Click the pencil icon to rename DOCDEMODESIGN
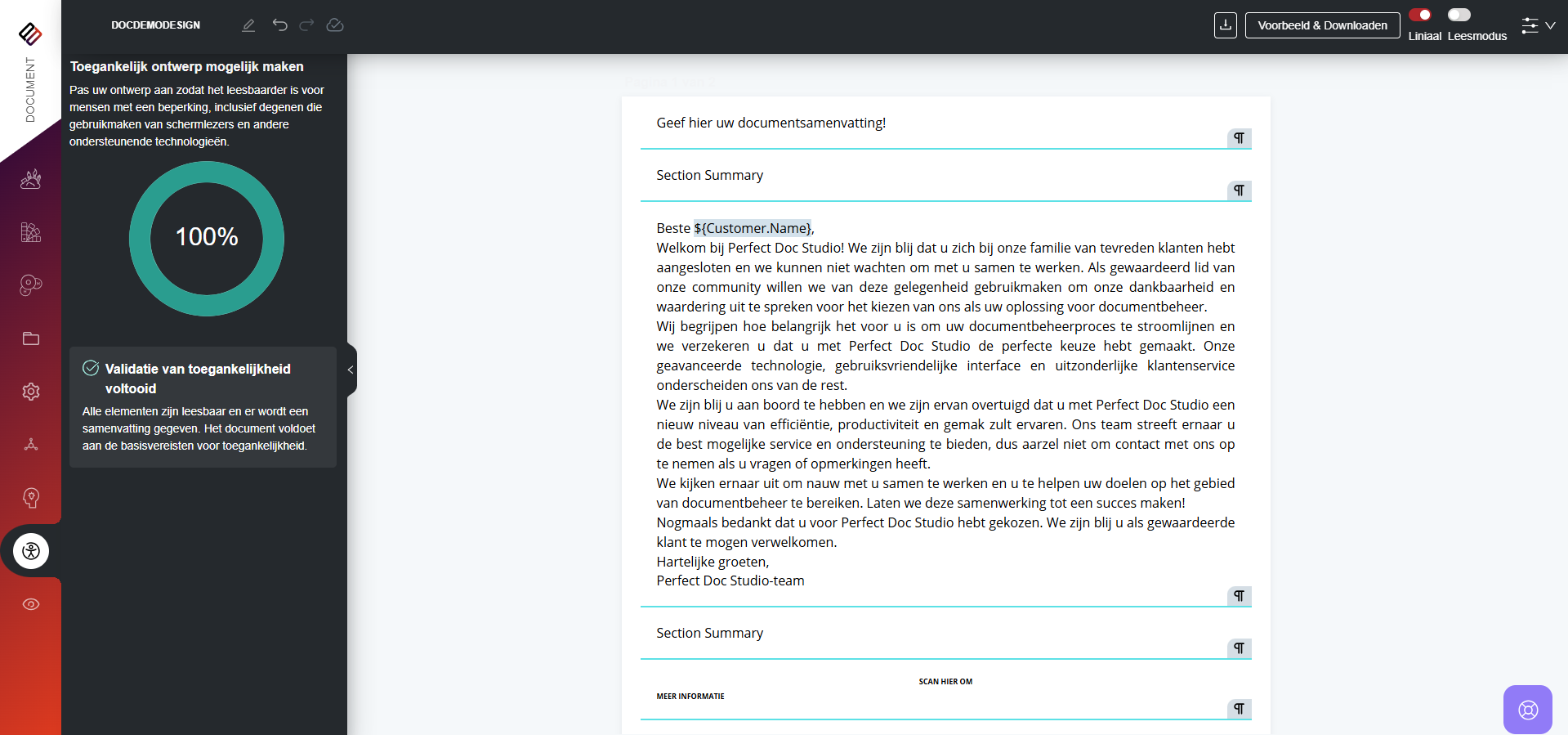1568x735 pixels. pyautogui.click(x=248, y=25)
